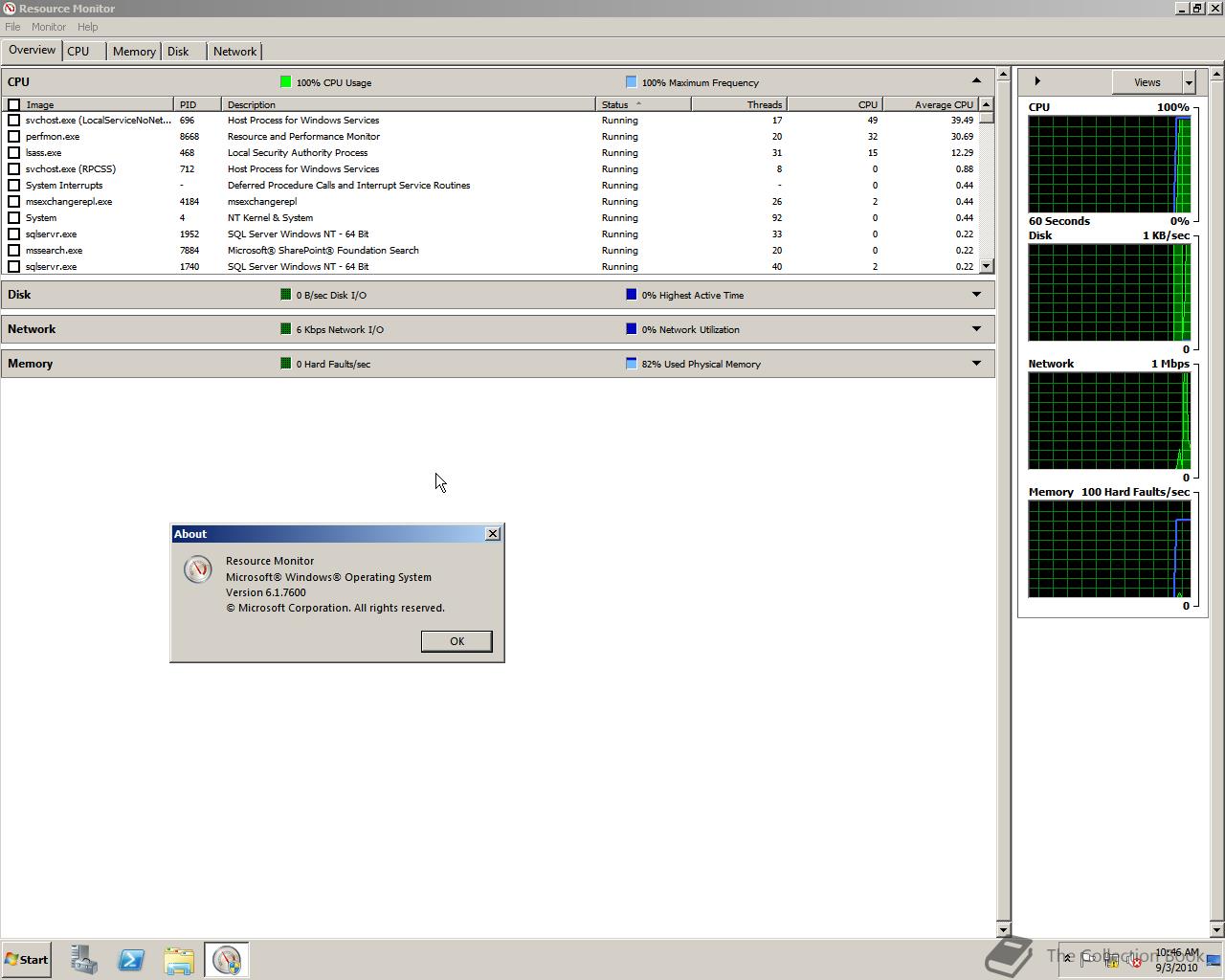Screen dimensions: 1225x980
Task: Click the Disk activity graph
Action: click(x=1109, y=292)
